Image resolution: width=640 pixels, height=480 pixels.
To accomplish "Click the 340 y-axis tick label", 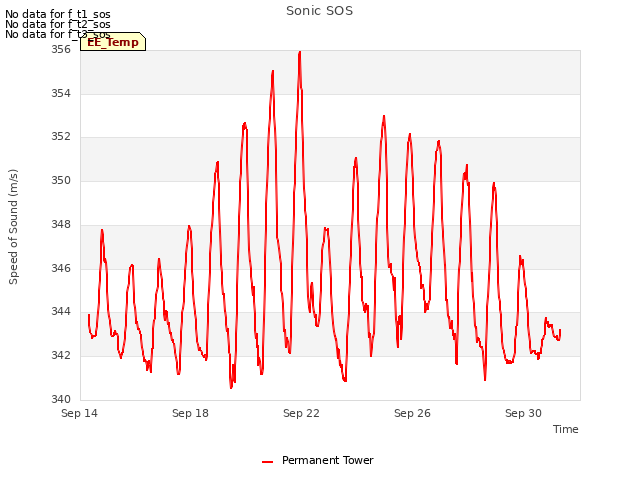I will pos(61,399).
